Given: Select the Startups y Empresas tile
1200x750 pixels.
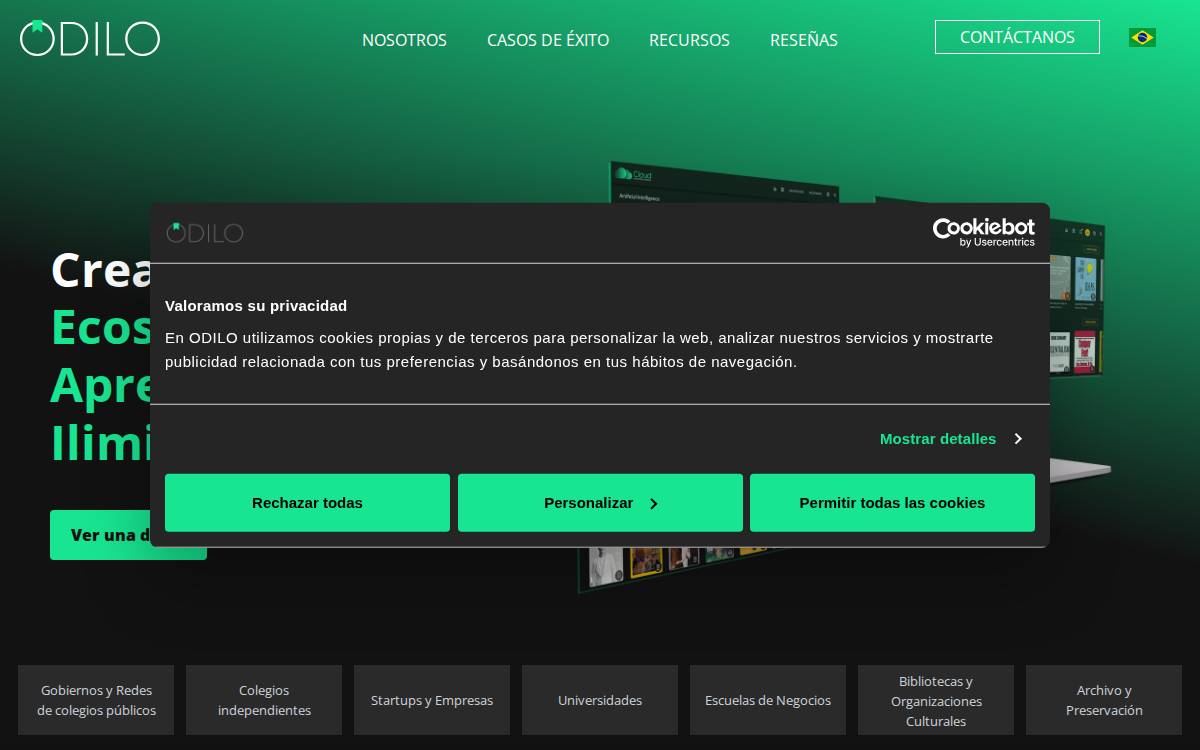Looking at the screenshot, I should pyautogui.click(x=432, y=700).
